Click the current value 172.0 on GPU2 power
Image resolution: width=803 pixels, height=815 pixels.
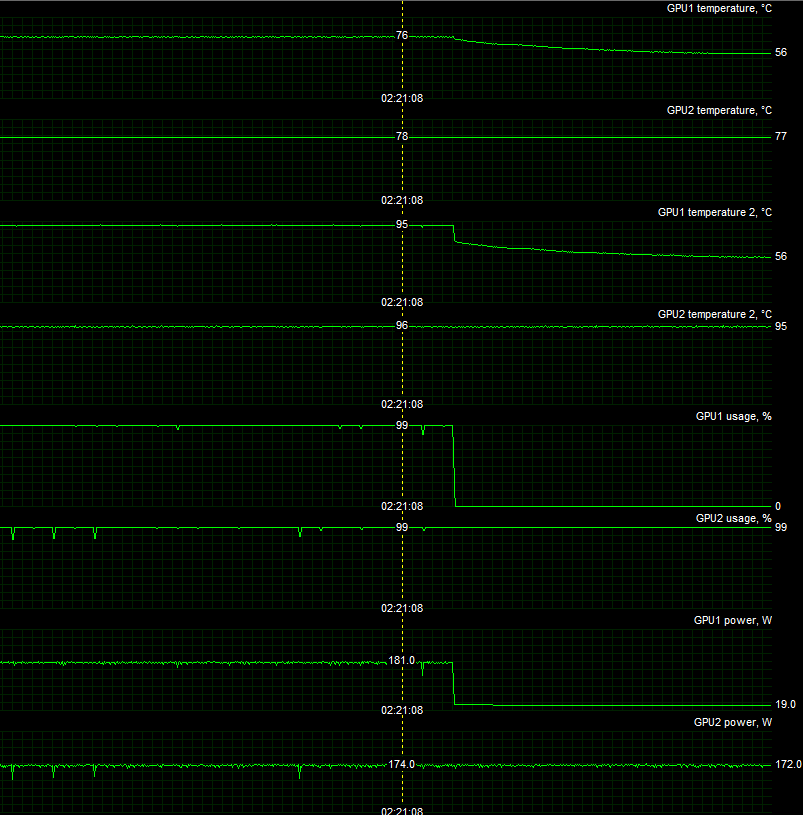tap(787, 765)
